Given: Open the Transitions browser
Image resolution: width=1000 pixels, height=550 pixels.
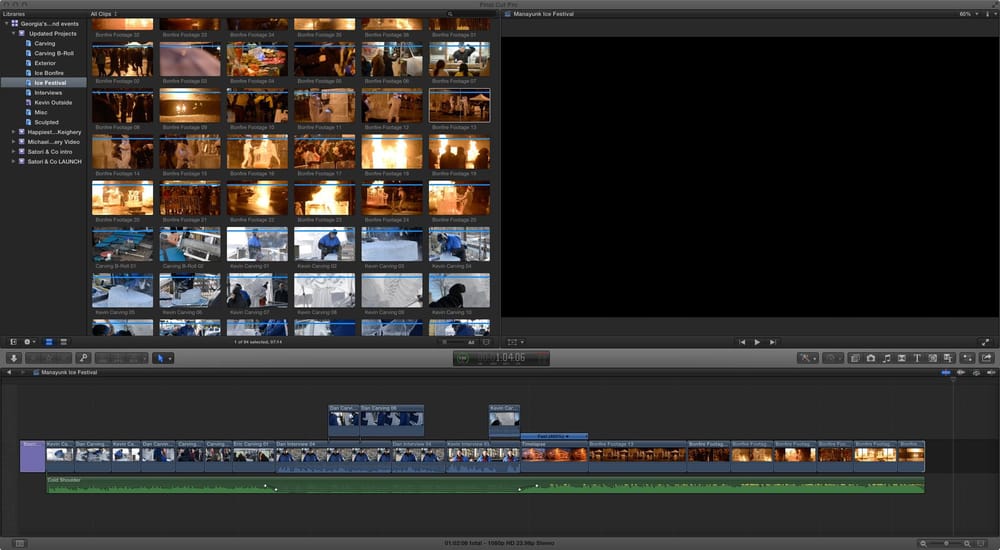Looking at the screenshot, I should click(x=902, y=358).
